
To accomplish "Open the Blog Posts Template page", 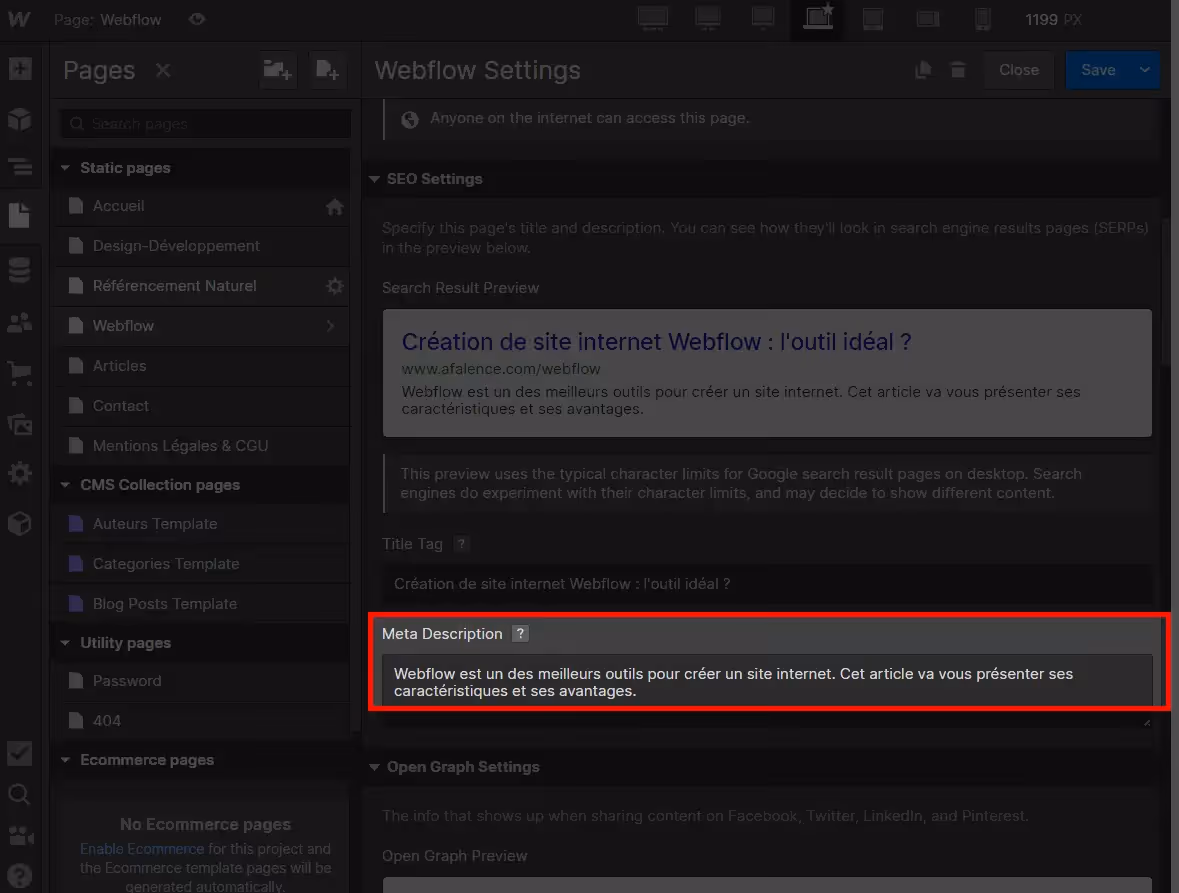I will [x=203, y=604].
